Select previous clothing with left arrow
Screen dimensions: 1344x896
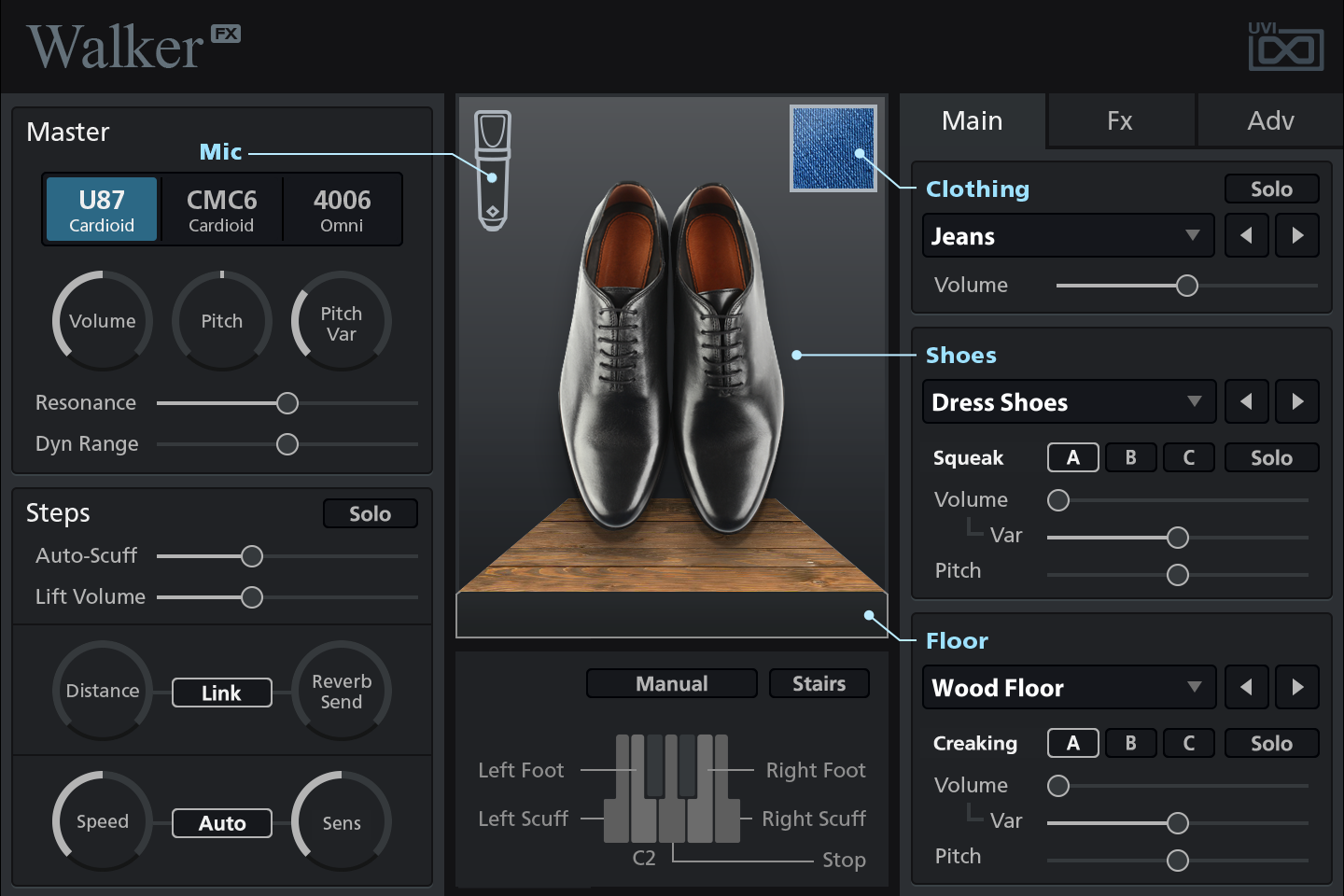(1246, 236)
